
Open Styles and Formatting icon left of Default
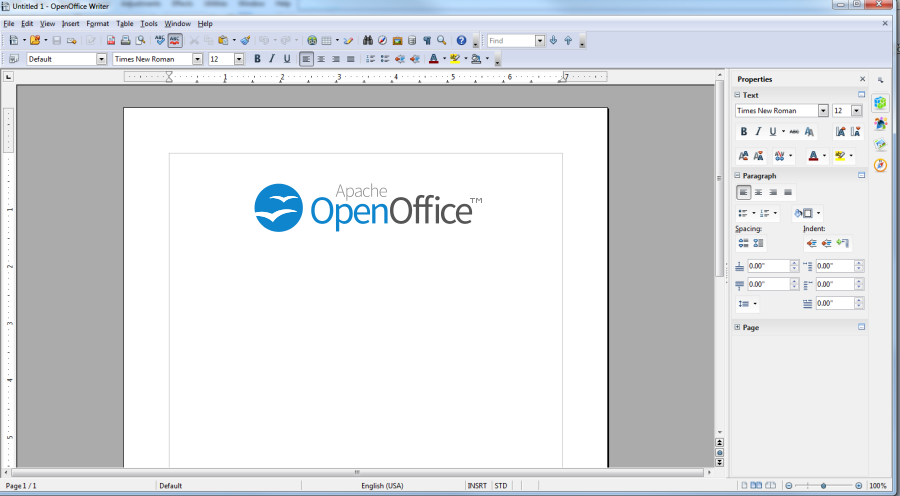(x=14, y=59)
